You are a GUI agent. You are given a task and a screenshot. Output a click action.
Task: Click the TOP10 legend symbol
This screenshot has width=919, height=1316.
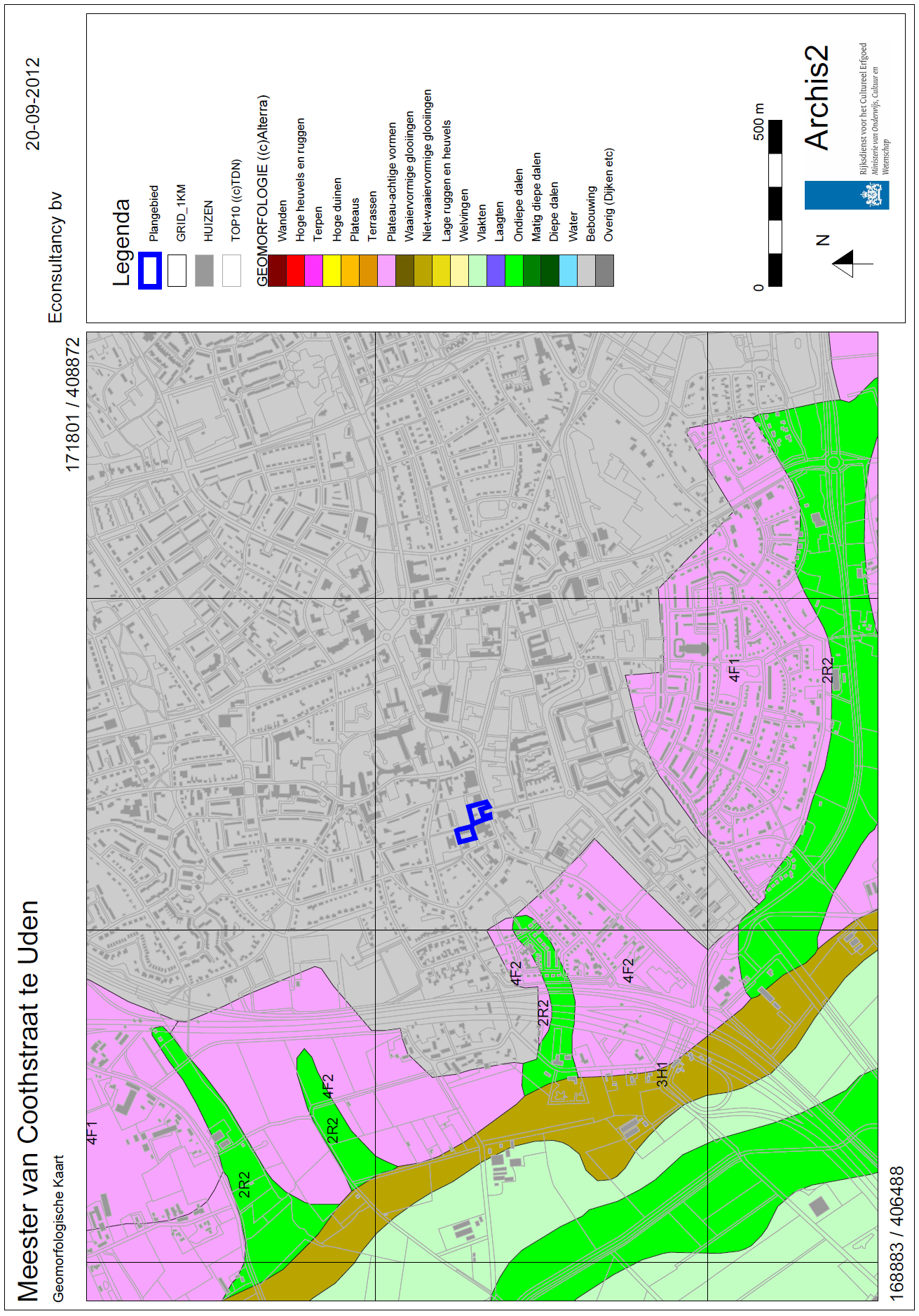tap(231, 271)
